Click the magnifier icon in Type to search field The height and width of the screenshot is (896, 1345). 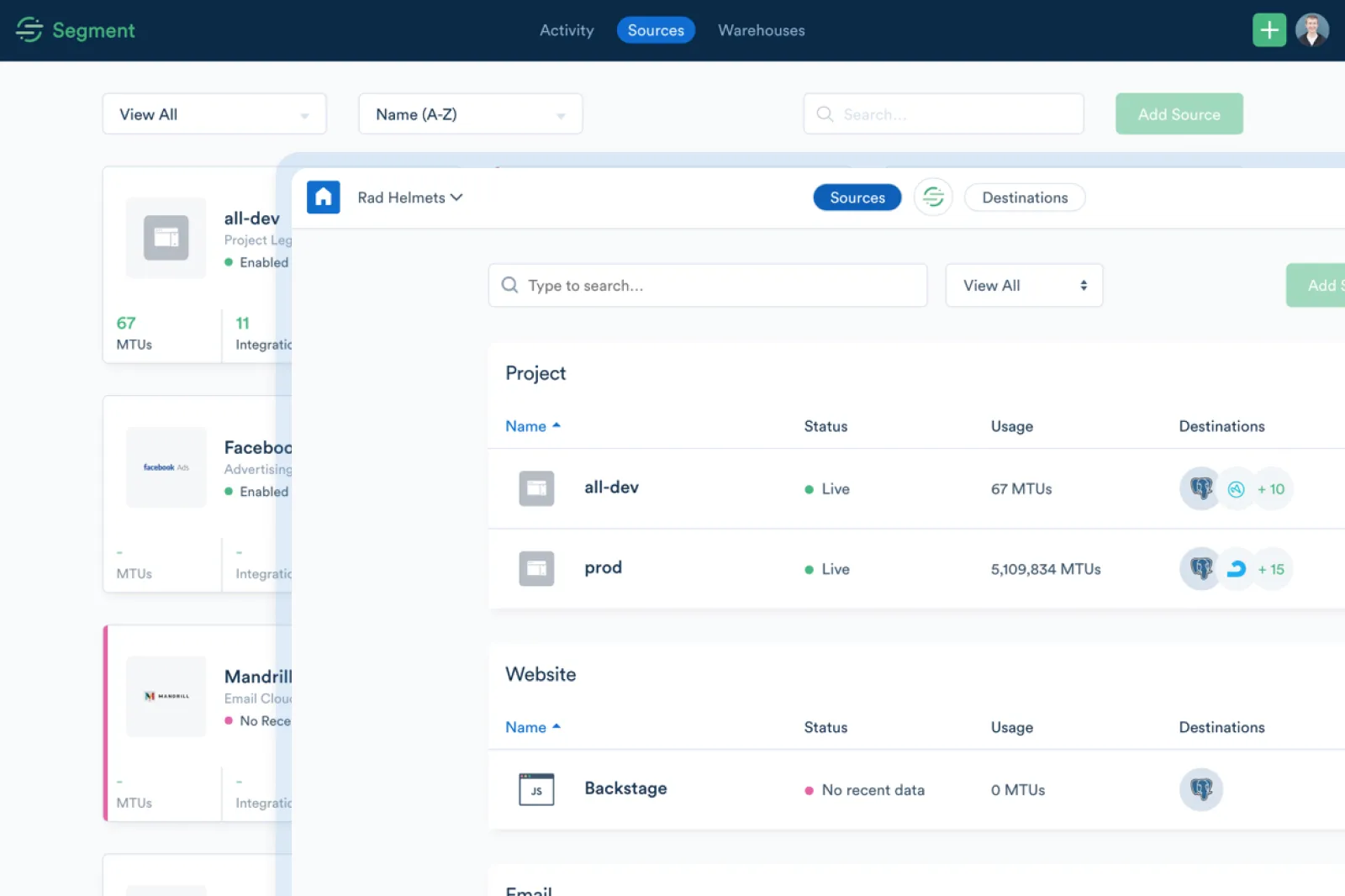pyautogui.click(x=509, y=285)
